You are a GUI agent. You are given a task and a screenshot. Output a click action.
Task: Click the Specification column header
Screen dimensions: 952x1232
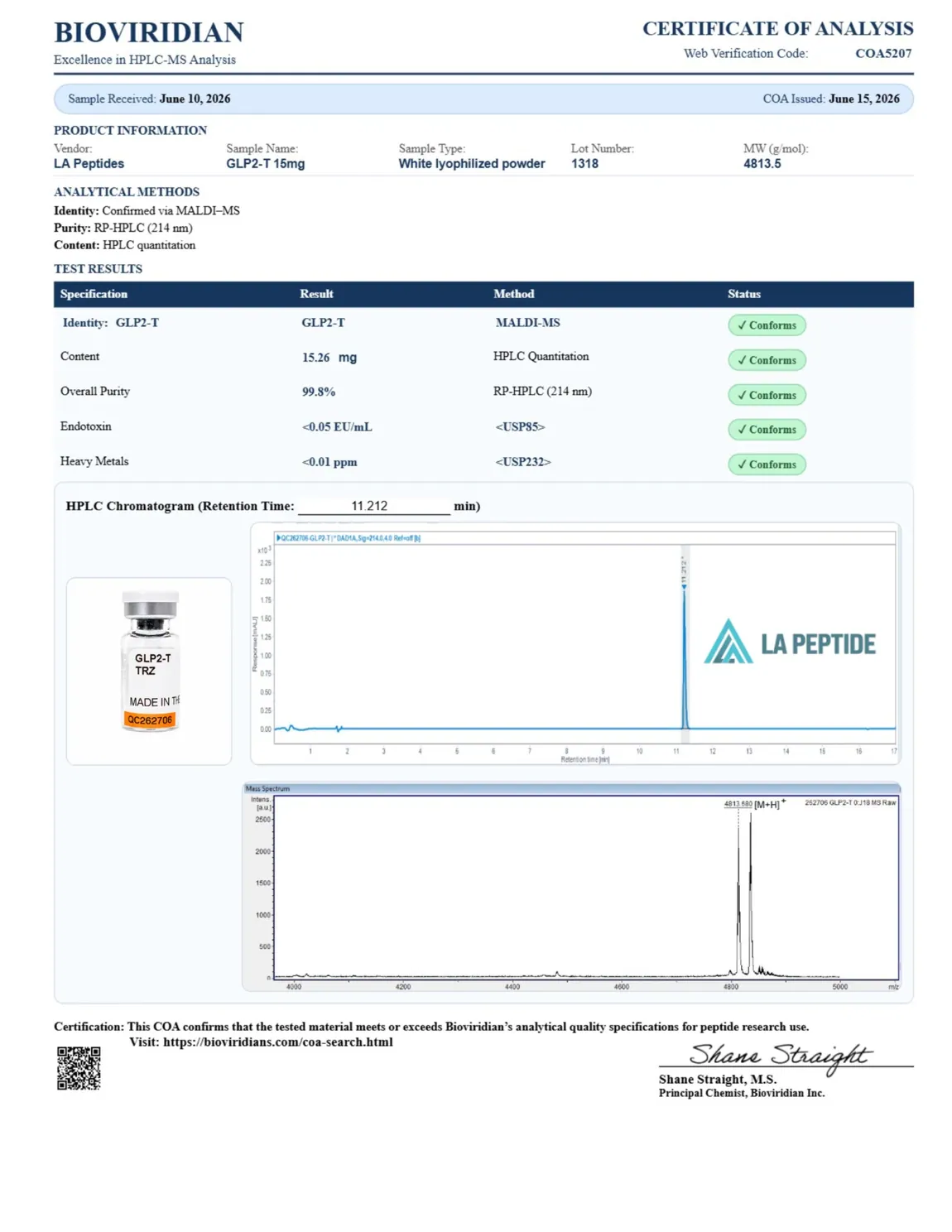(94, 294)
